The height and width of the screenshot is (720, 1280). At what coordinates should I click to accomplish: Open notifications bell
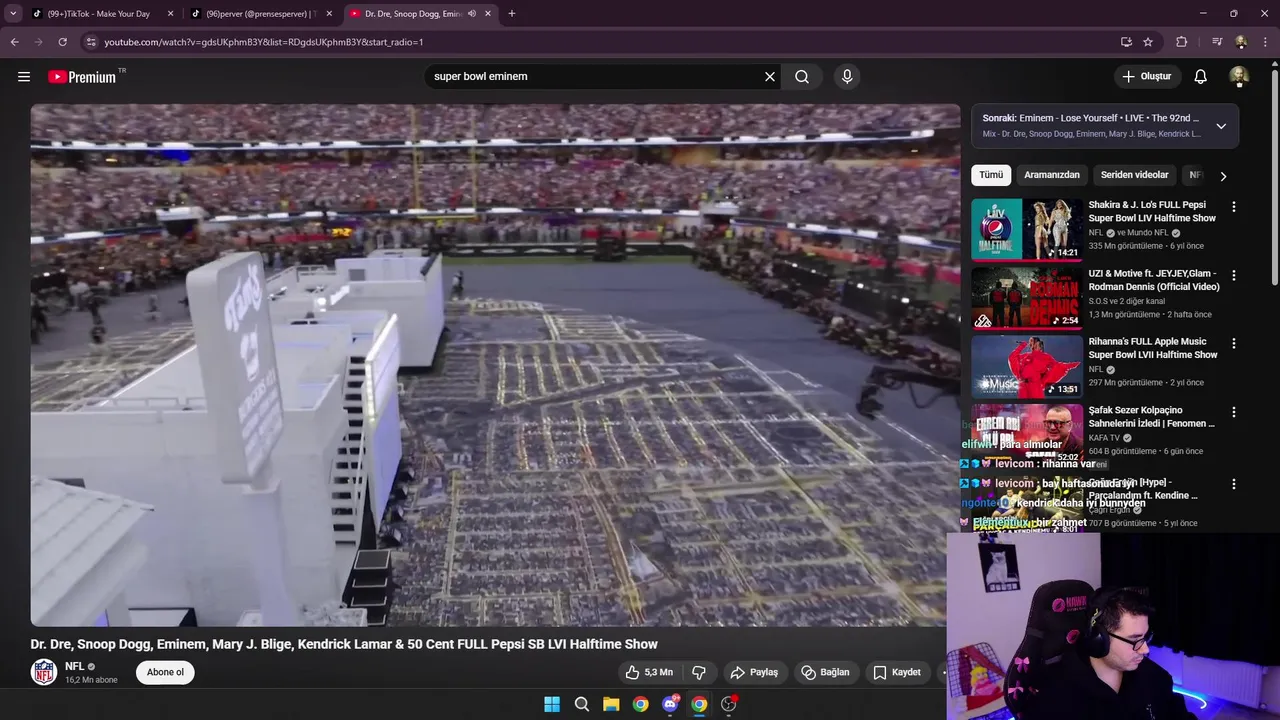click(1201, 76)
